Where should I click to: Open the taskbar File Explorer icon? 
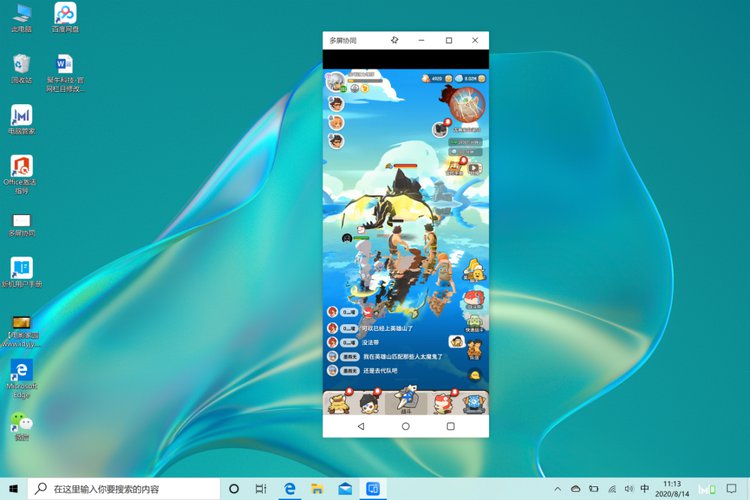pos(317,489)
